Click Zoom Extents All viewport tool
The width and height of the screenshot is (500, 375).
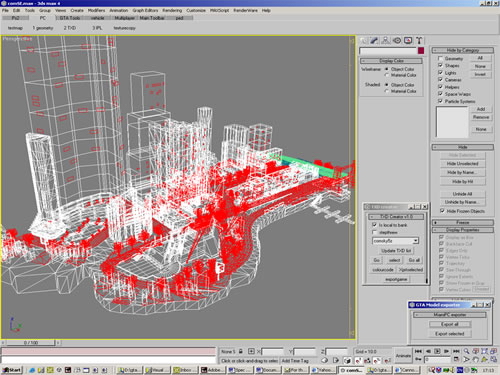tap(493, 351)
